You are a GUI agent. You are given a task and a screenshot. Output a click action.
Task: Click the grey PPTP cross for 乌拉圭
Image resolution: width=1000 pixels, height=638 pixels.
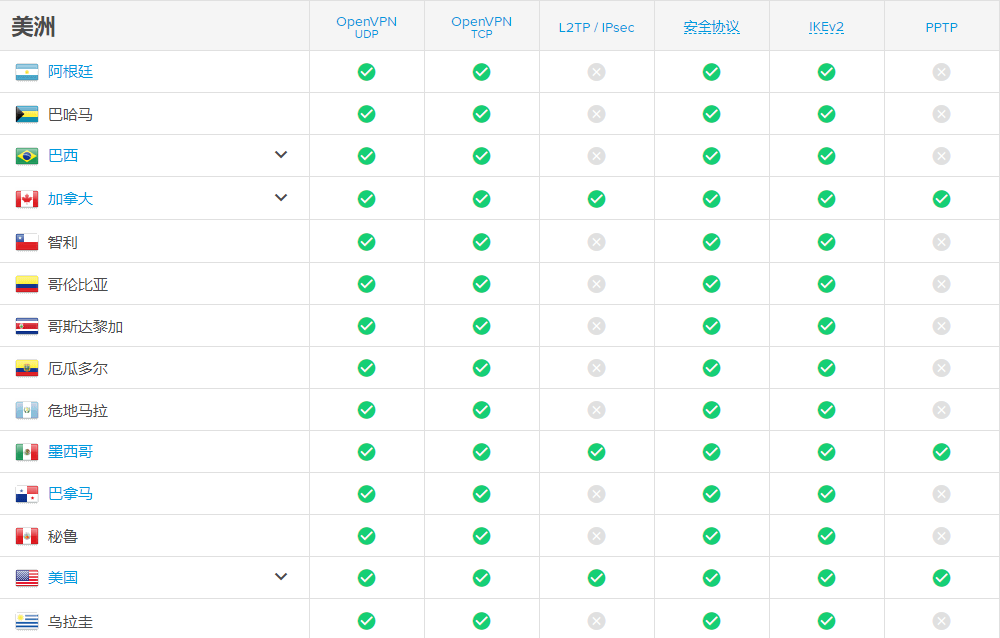click(x=941, y=621)
